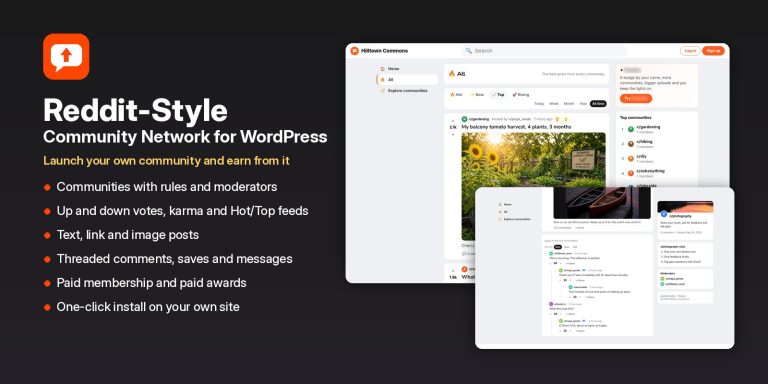Choose the Week time filter
The width and height of the screenshot is (768, 384).
pos(554,104)
